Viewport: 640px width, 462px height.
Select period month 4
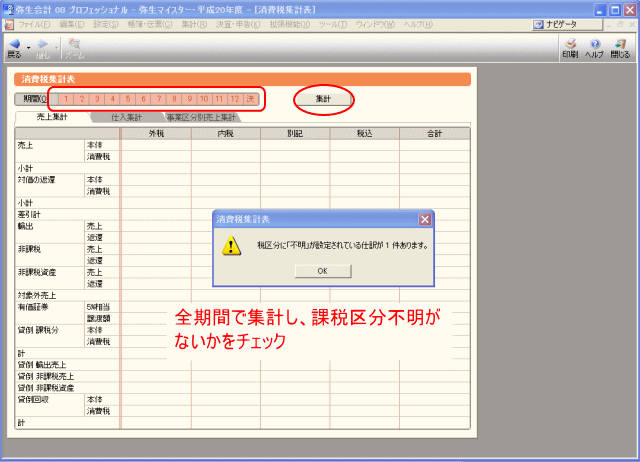[113, 99]
